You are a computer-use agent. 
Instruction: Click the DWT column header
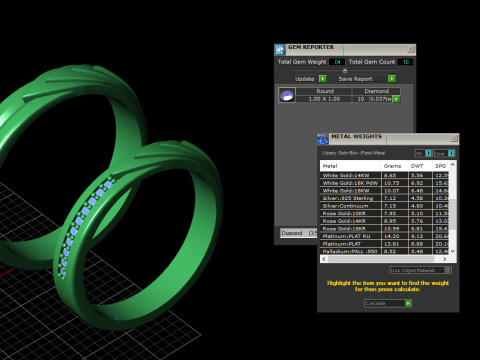click(x=420, y=166)
